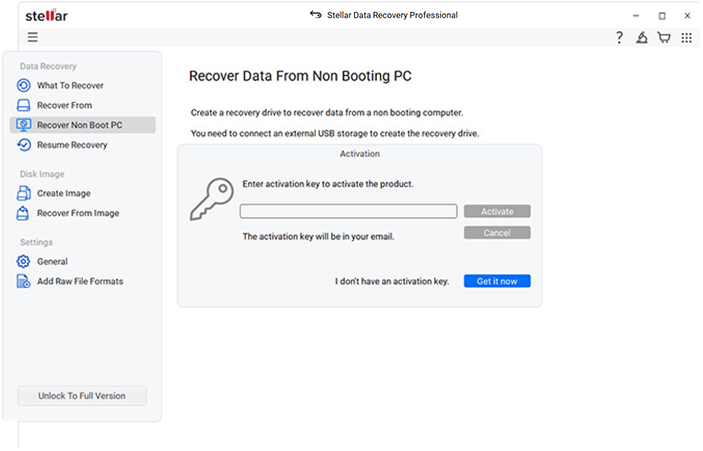Select Recover Non Boot PC menu item
703x451 pixels.
coord(80,125)
